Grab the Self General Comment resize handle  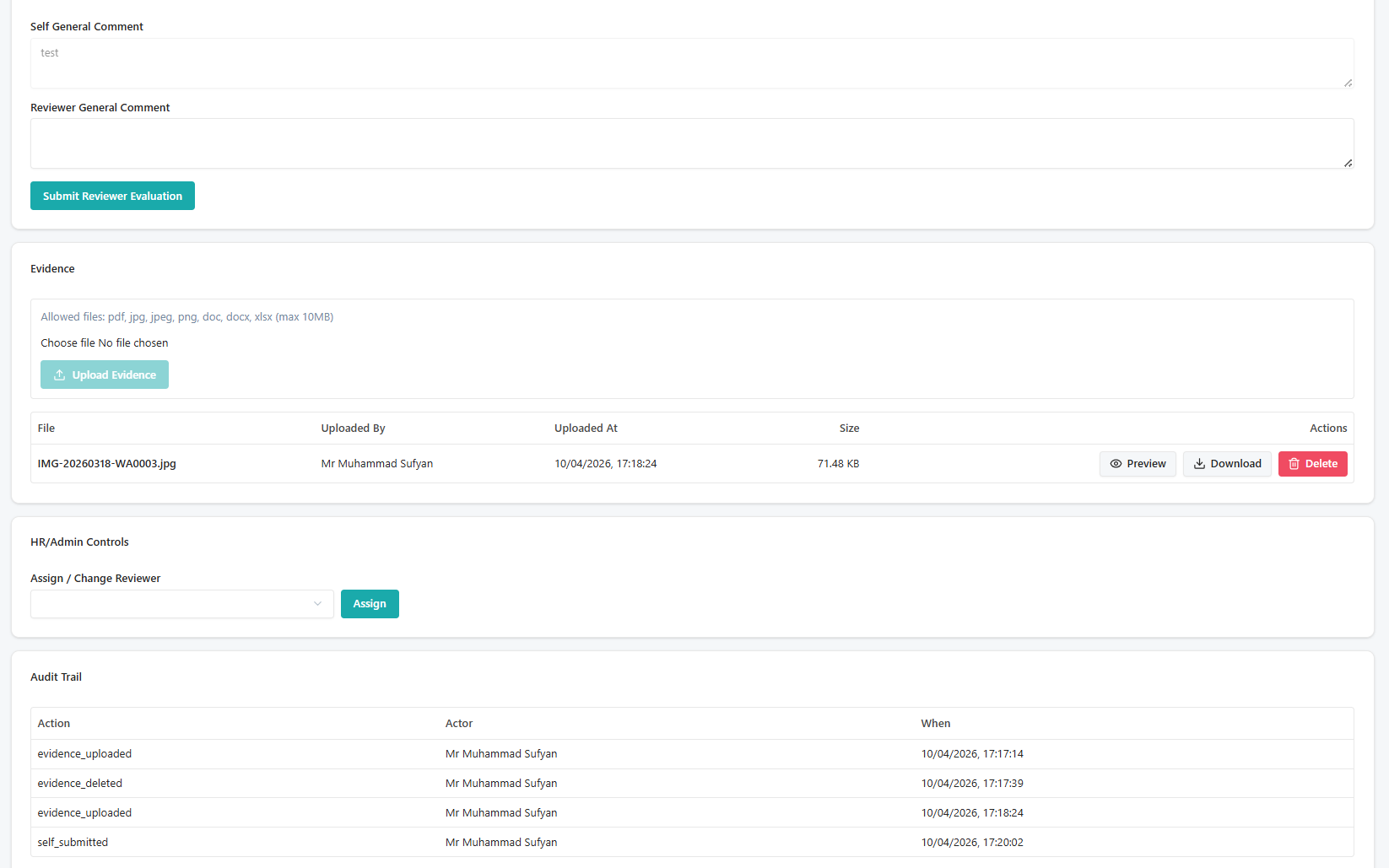point(1348,83)
